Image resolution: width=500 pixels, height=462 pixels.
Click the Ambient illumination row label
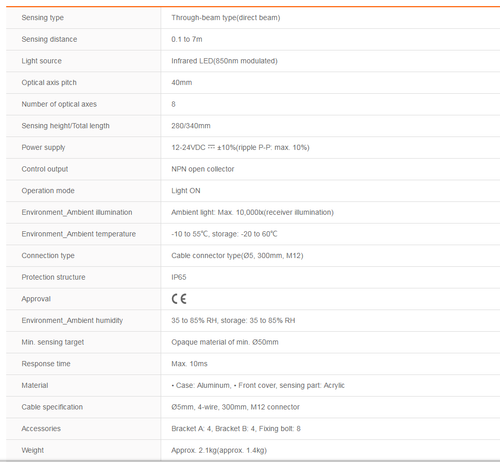(x=77, y=212)
